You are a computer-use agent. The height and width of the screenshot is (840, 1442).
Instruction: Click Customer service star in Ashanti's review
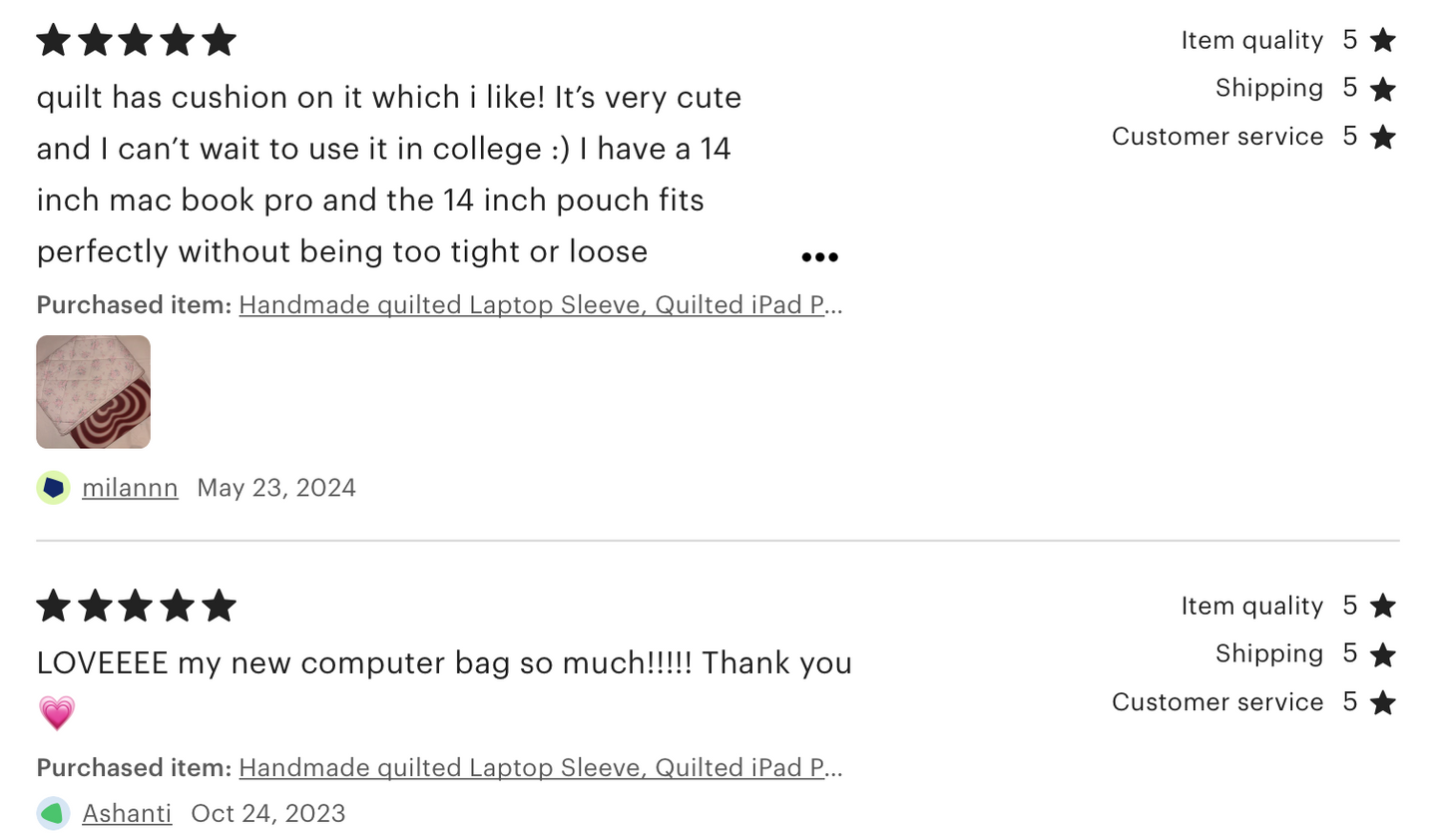coord(1382,702)
